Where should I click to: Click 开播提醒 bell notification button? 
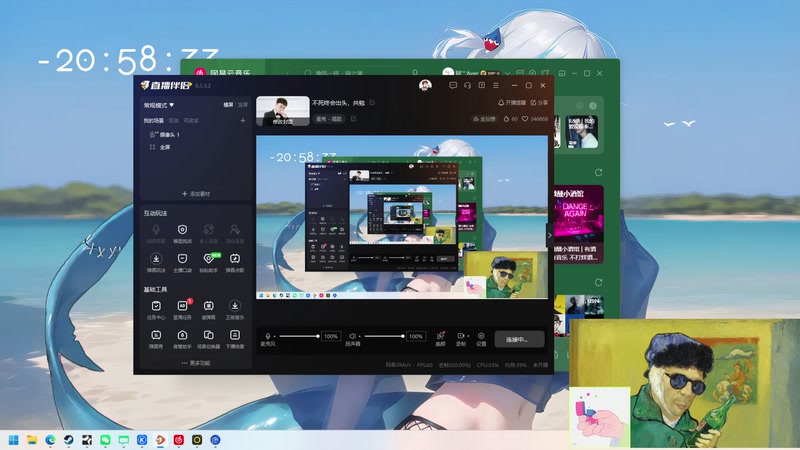coord(512,103)
